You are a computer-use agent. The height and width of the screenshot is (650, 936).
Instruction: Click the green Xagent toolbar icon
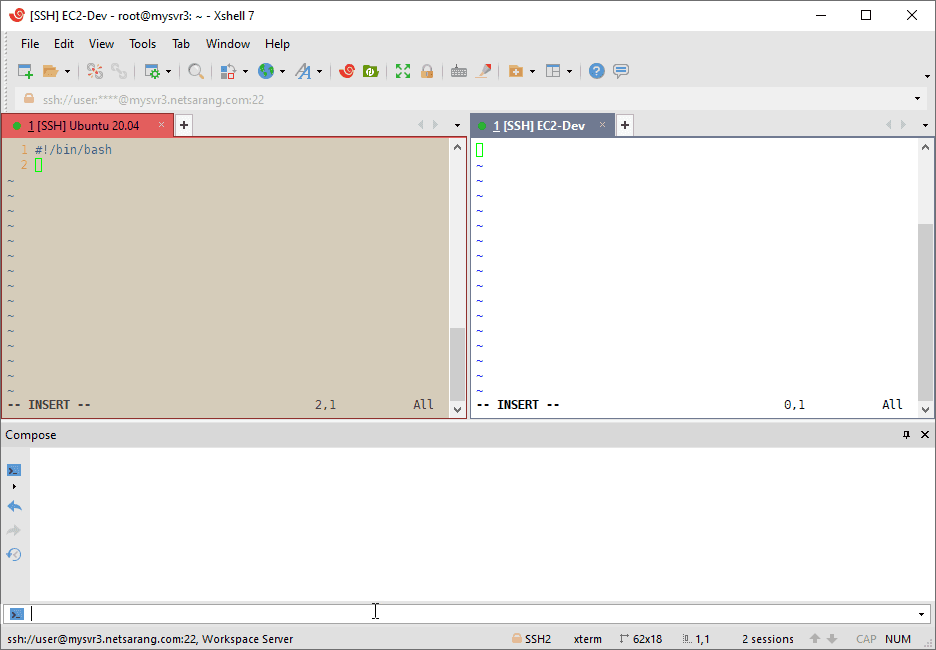371,72
